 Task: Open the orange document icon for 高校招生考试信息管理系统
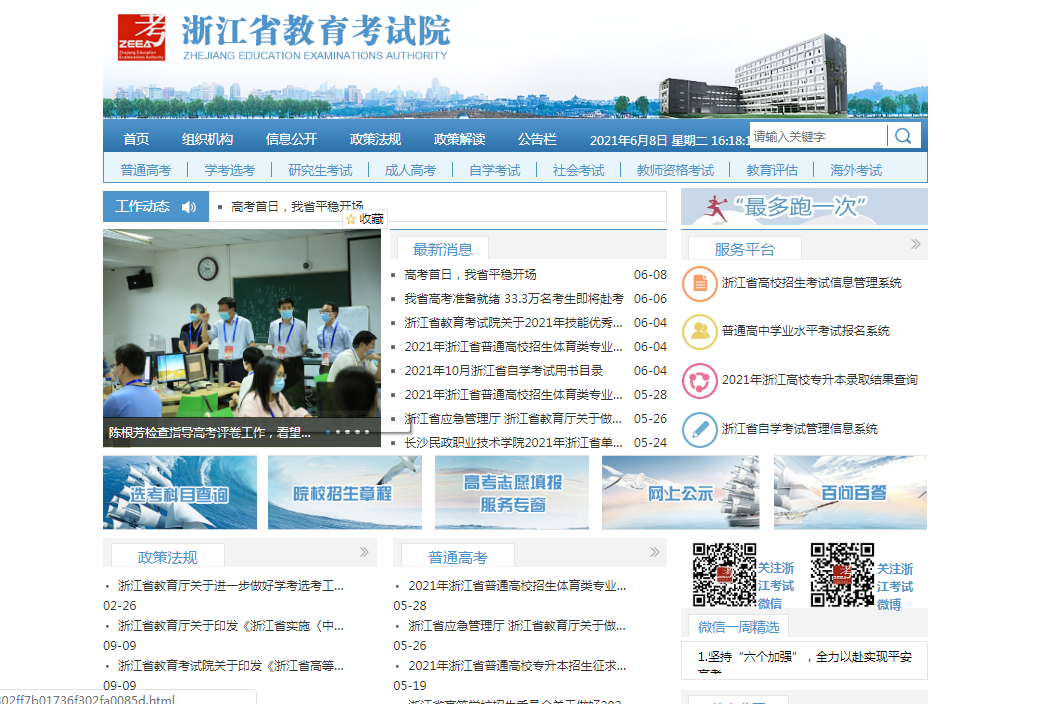point(699,283)
